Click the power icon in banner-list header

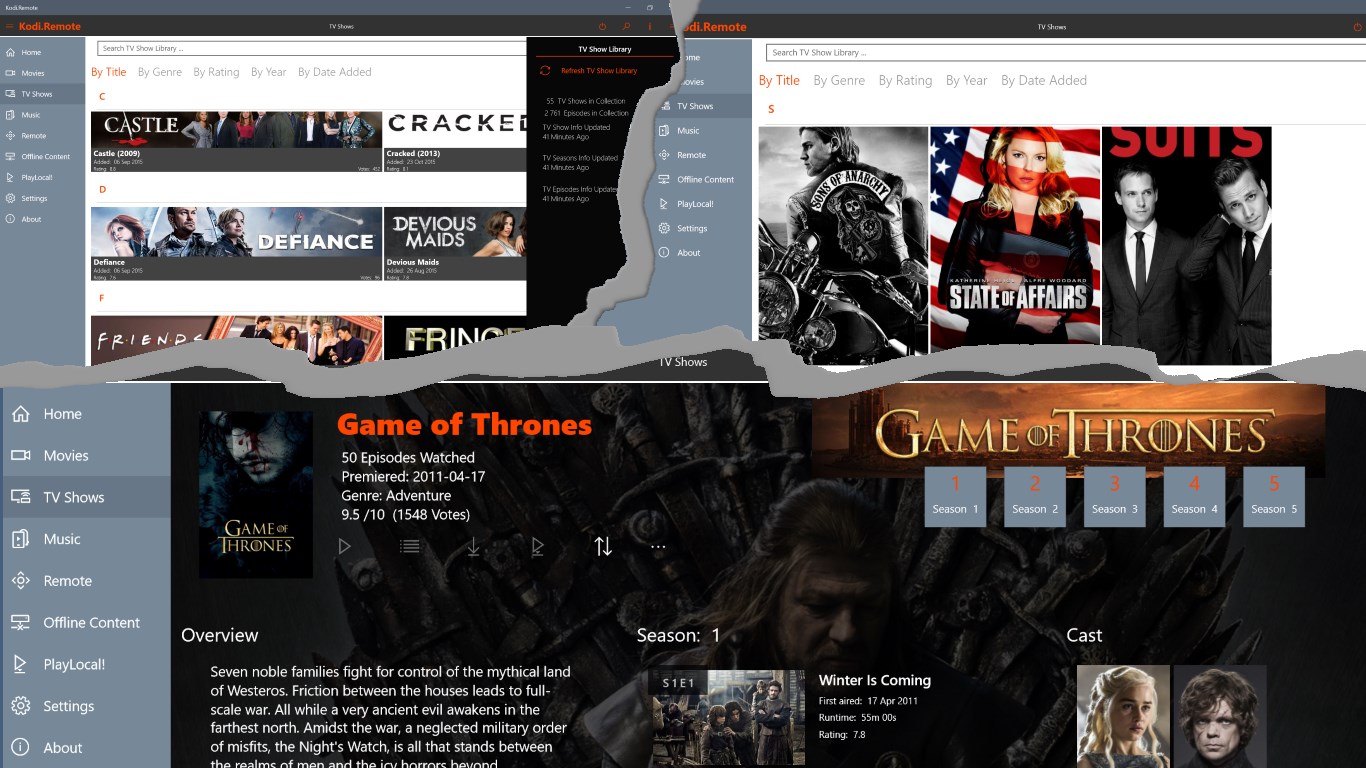(x=602, y=26)
